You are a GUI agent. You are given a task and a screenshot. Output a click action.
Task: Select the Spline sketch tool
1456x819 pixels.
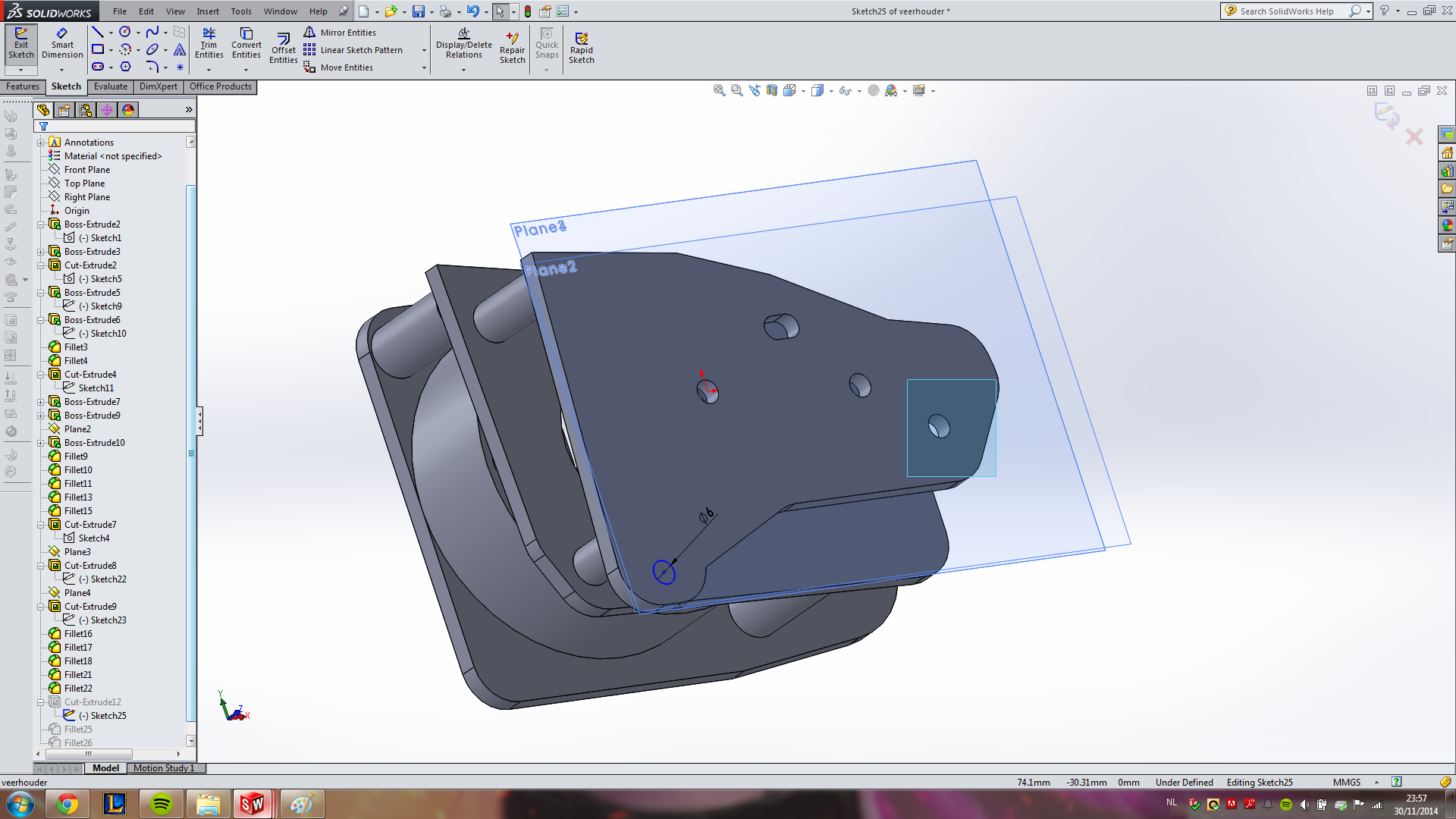[152, 32]
